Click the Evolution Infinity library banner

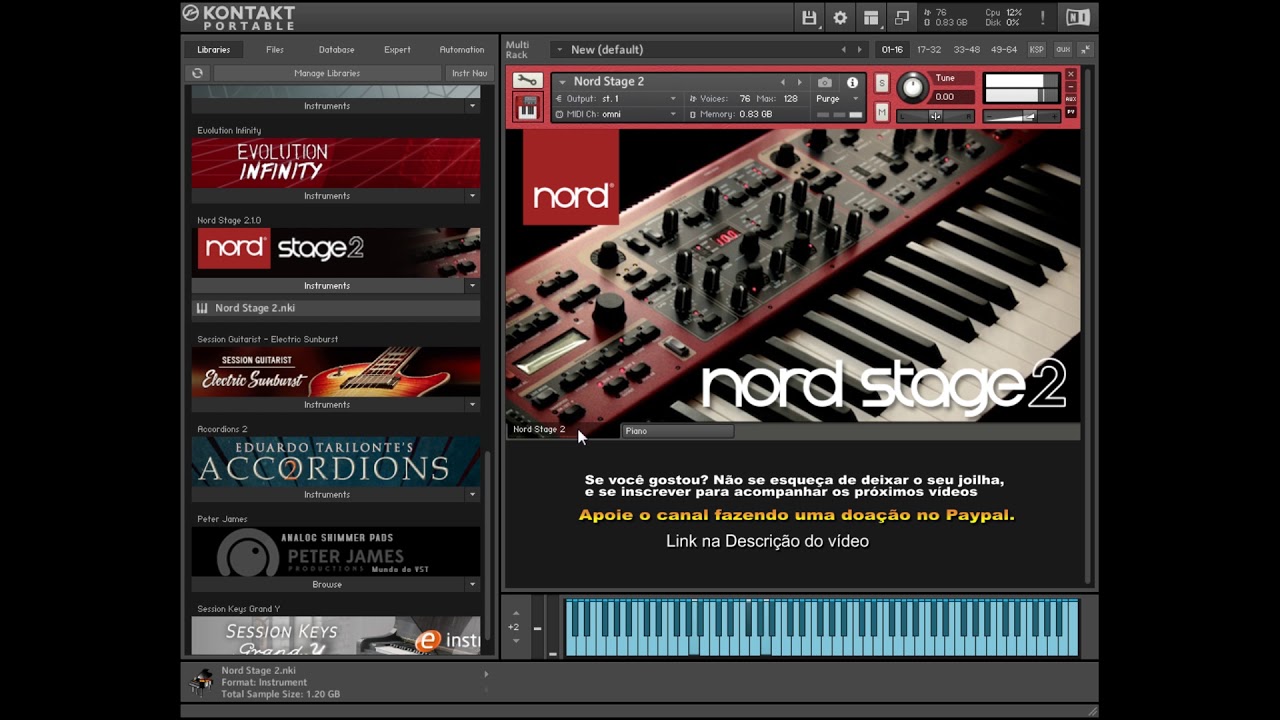pyautogui.click(x=336, y=163)
